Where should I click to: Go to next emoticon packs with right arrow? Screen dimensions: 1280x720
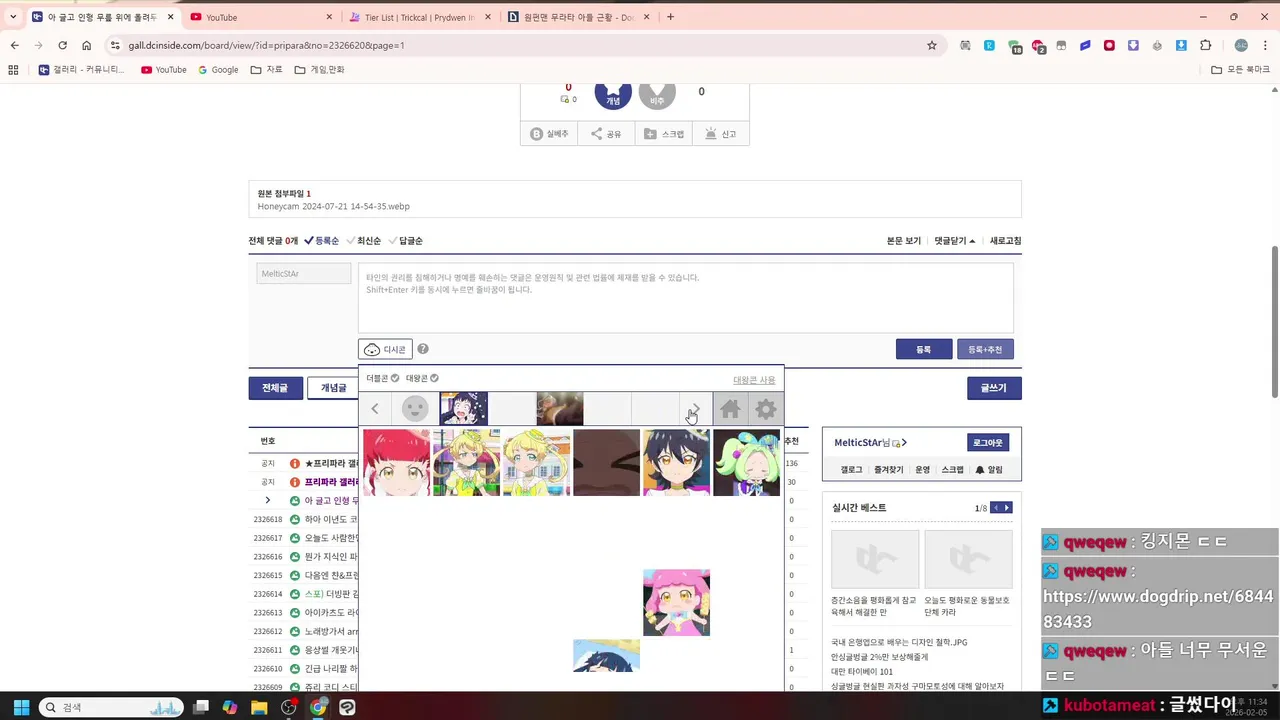pos(696,408)
